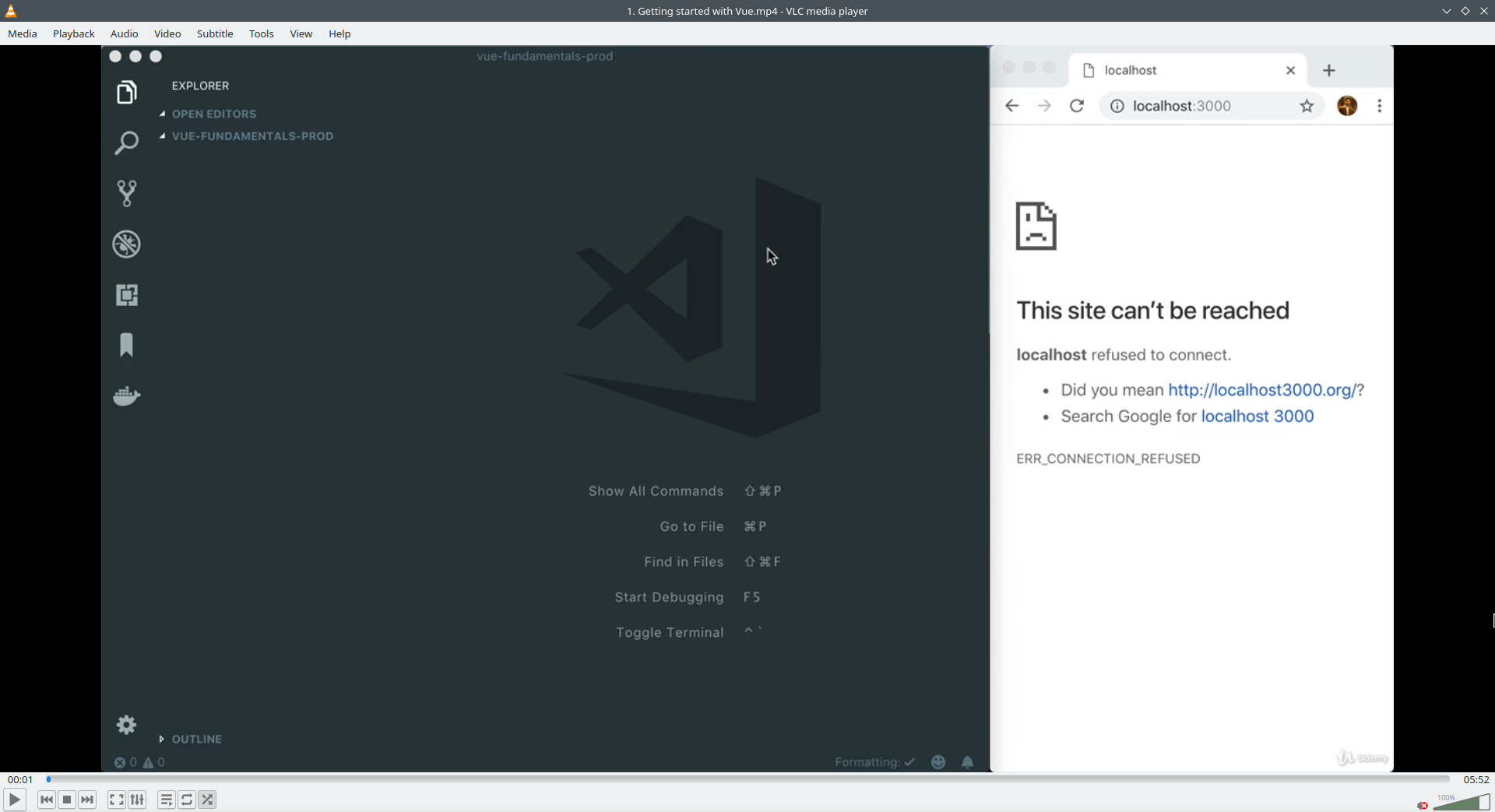Open the Debug view in VS Code

pyautogui.click(x=126, y=244)
